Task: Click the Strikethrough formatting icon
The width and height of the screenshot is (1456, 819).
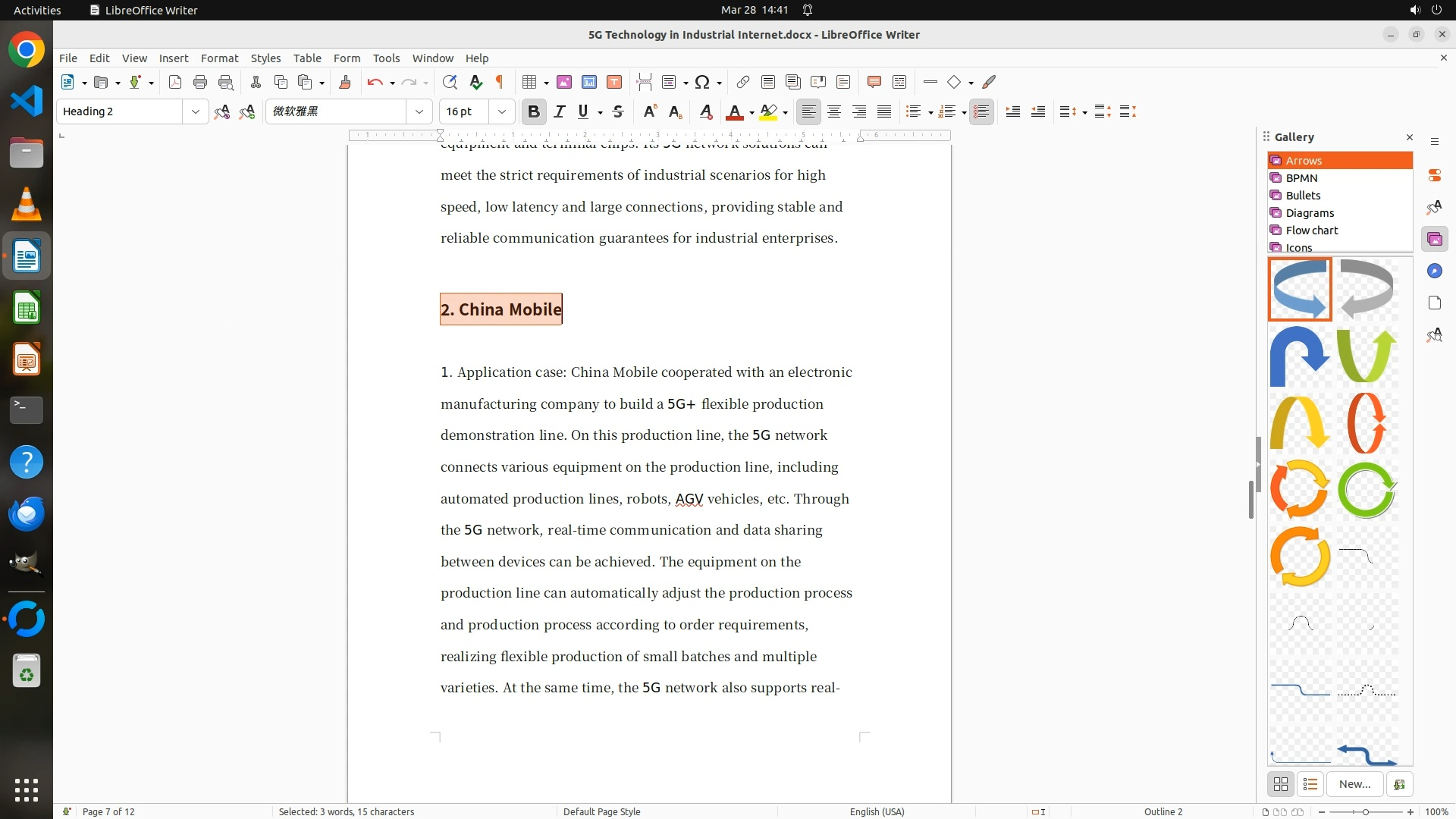Action: point(618,111)
